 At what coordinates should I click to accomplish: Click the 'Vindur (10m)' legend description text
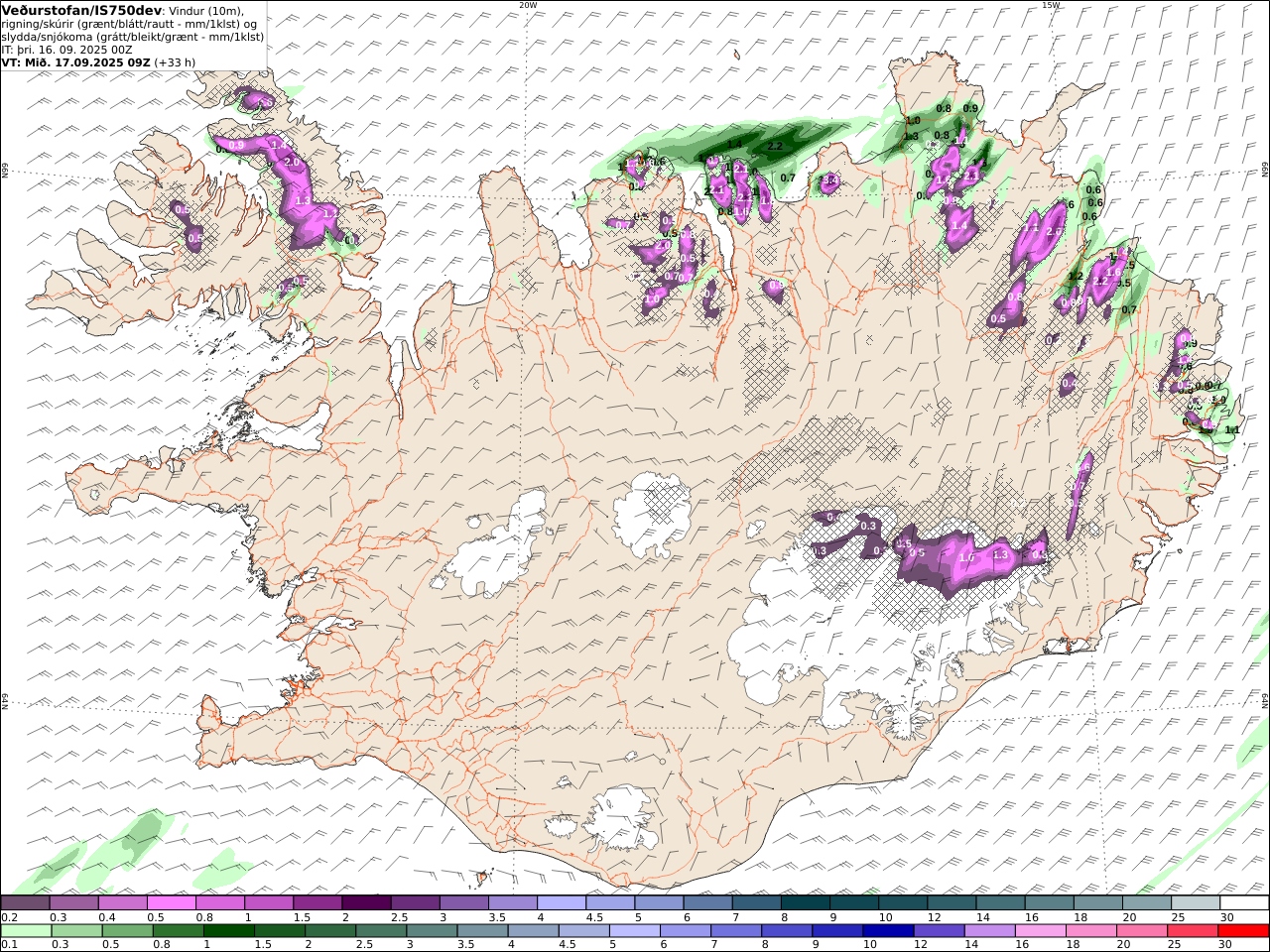coord(206,10)
